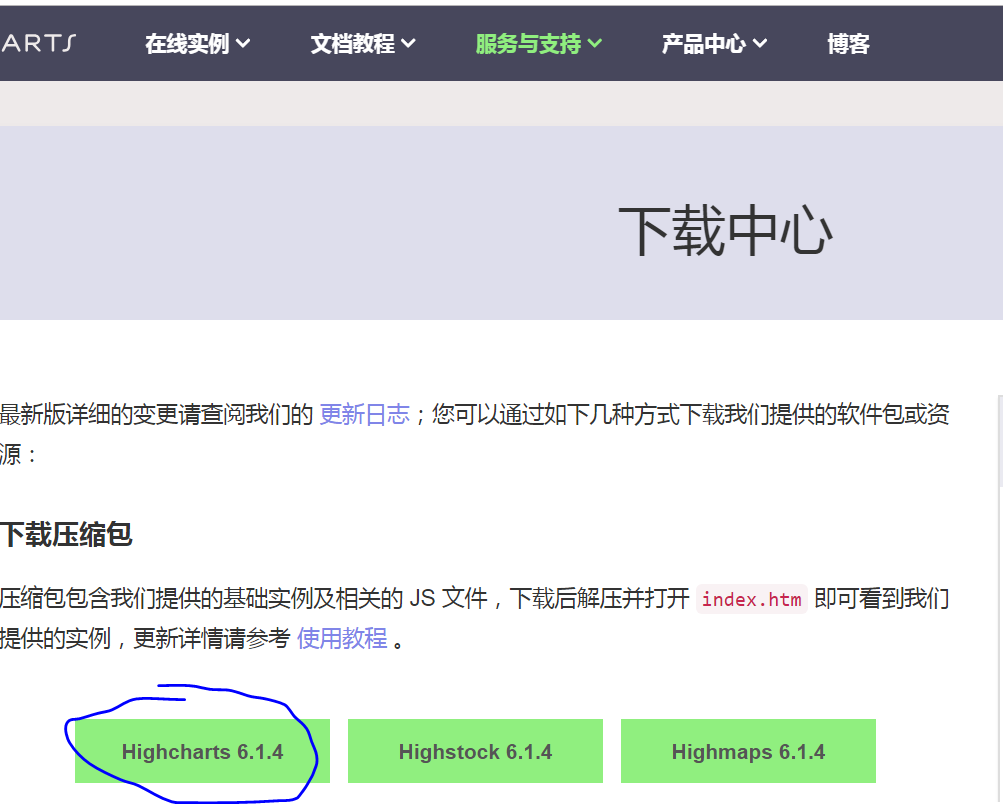Open the 服务与支持 navigation menu
This screenshot has width=1003, height=804.
click(x=539, y=43)
